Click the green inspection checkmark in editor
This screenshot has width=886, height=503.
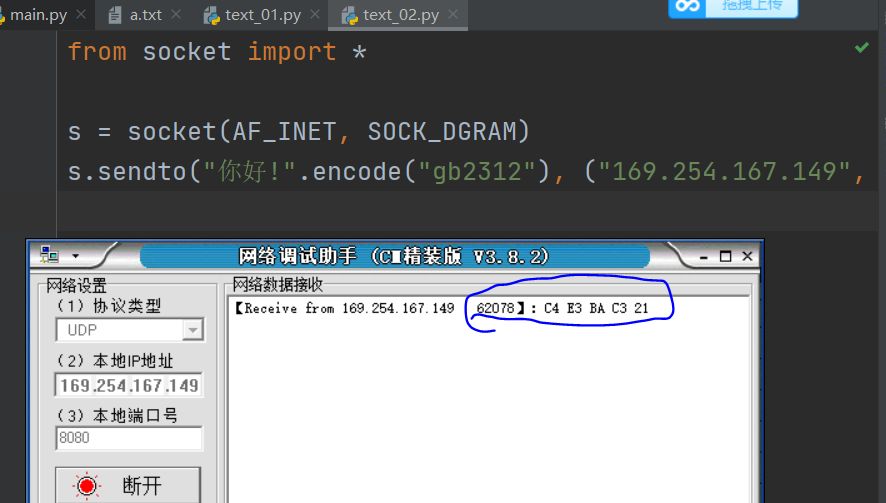[x=862, y=47]
